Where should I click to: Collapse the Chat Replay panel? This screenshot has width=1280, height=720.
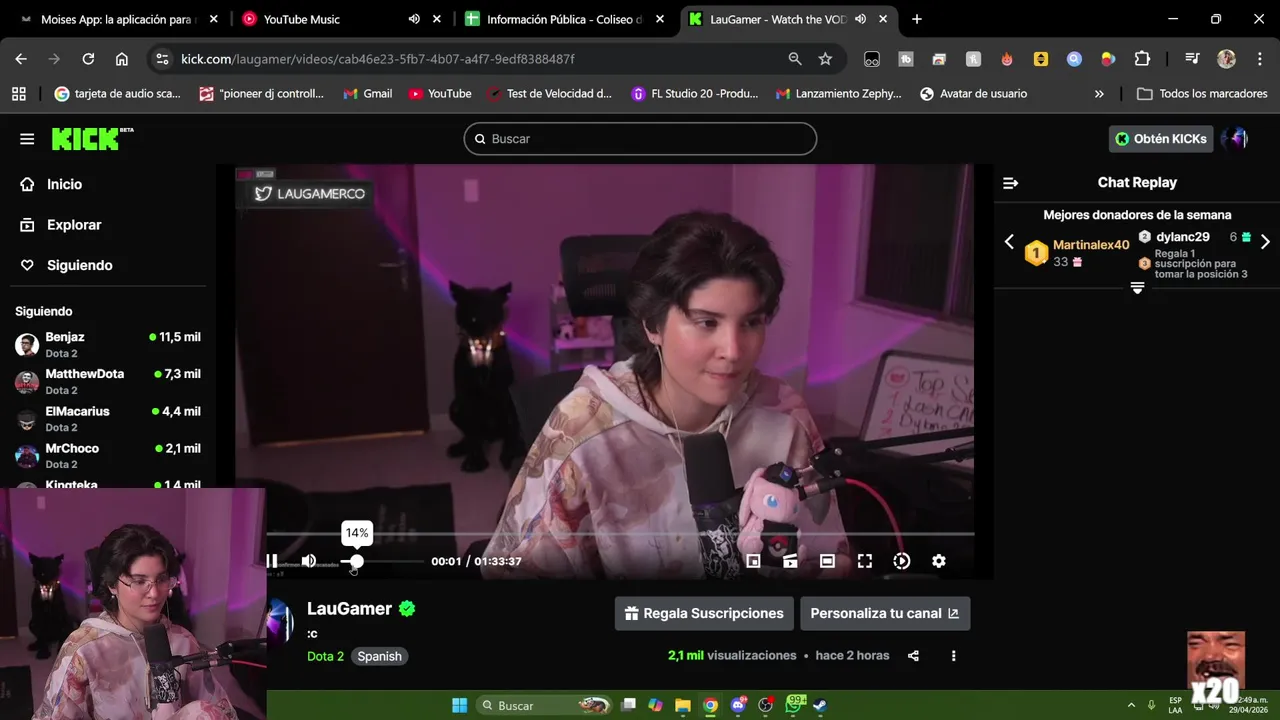pyautogui.click(x=1010, y=183)
